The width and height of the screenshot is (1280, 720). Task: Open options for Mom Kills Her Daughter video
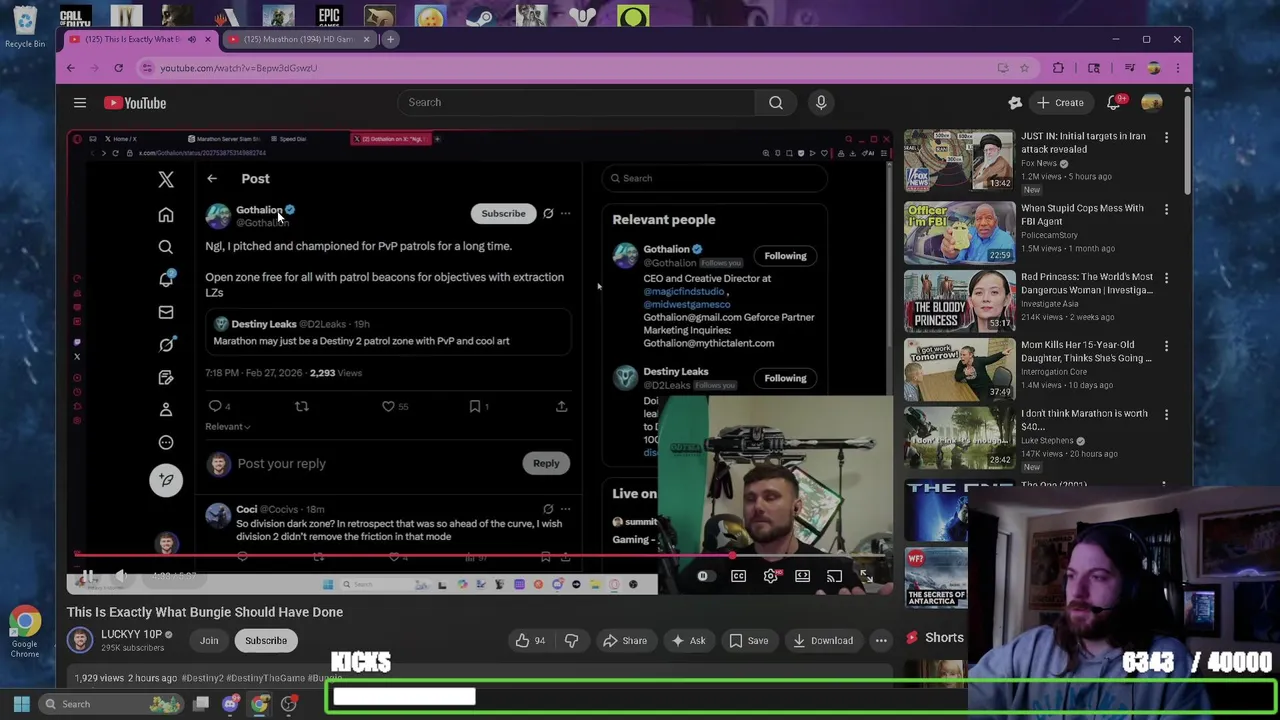1166,346
